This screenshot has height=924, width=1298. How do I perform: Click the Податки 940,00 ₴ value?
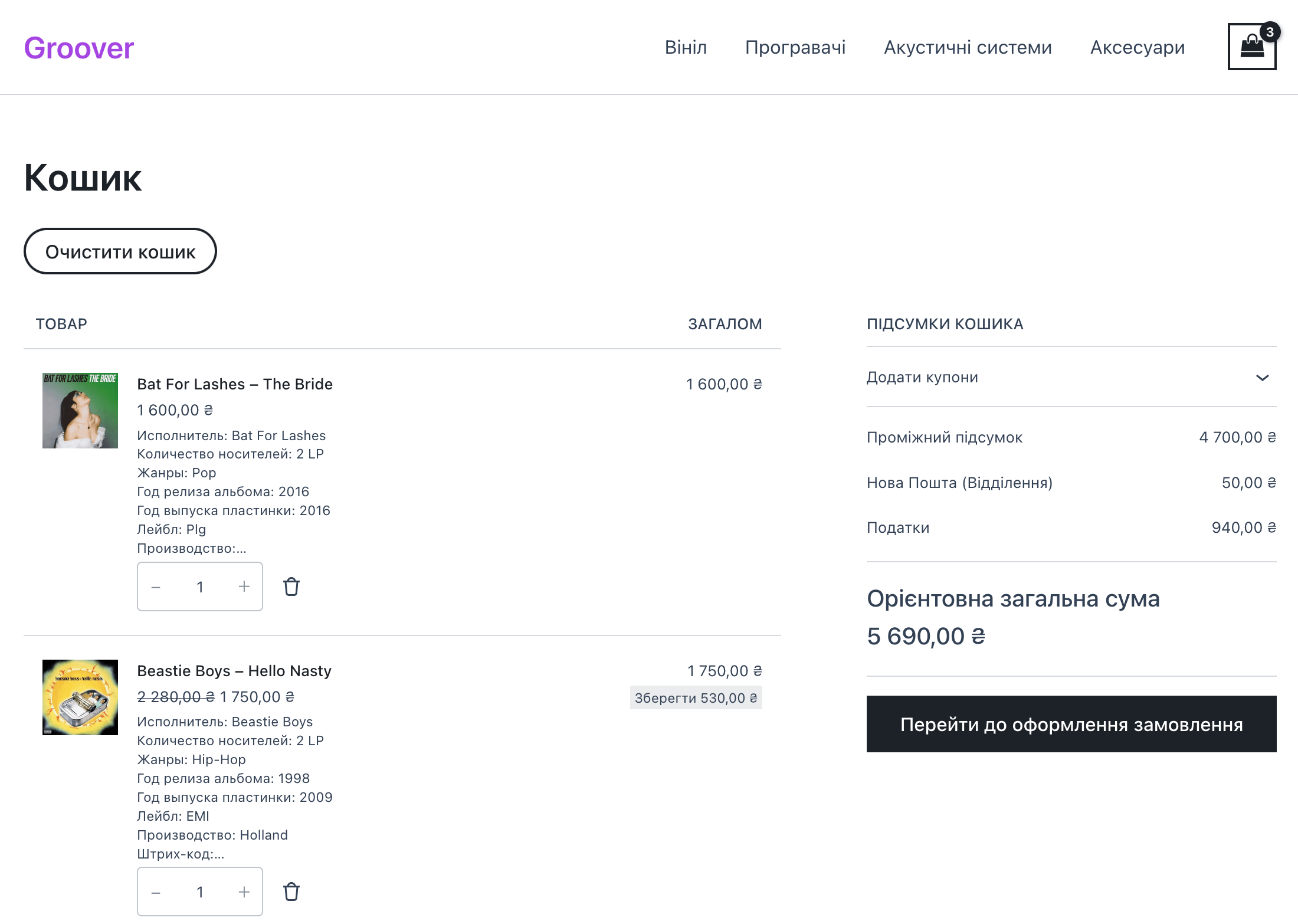pyautogui.click(x=1244, y=527)
